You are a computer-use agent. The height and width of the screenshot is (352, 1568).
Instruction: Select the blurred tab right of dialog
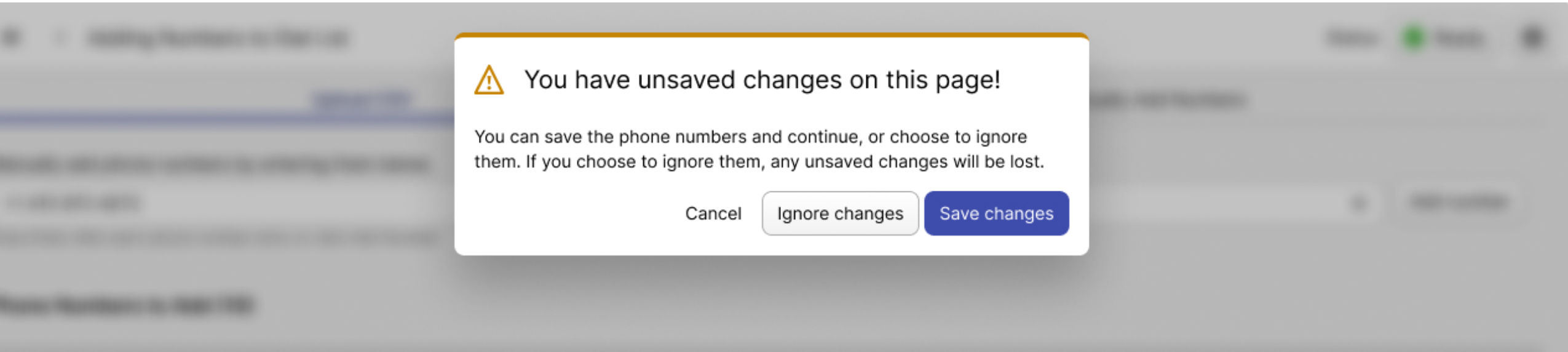pos(1168,98)
